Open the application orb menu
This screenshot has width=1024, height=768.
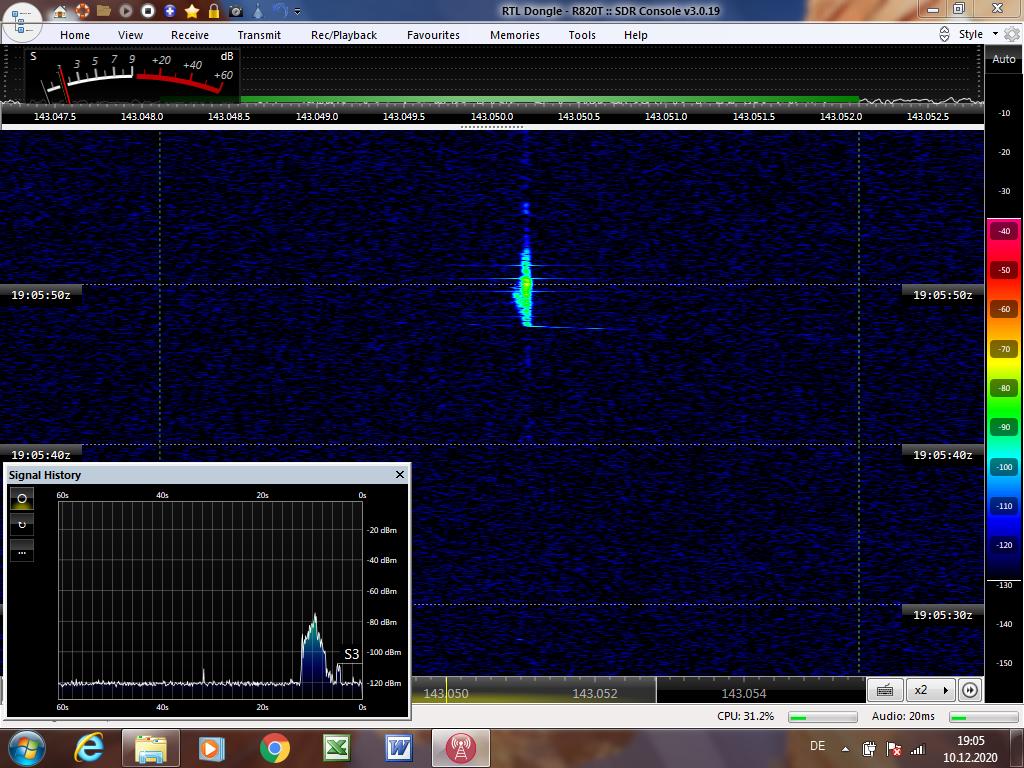point(22,22)
